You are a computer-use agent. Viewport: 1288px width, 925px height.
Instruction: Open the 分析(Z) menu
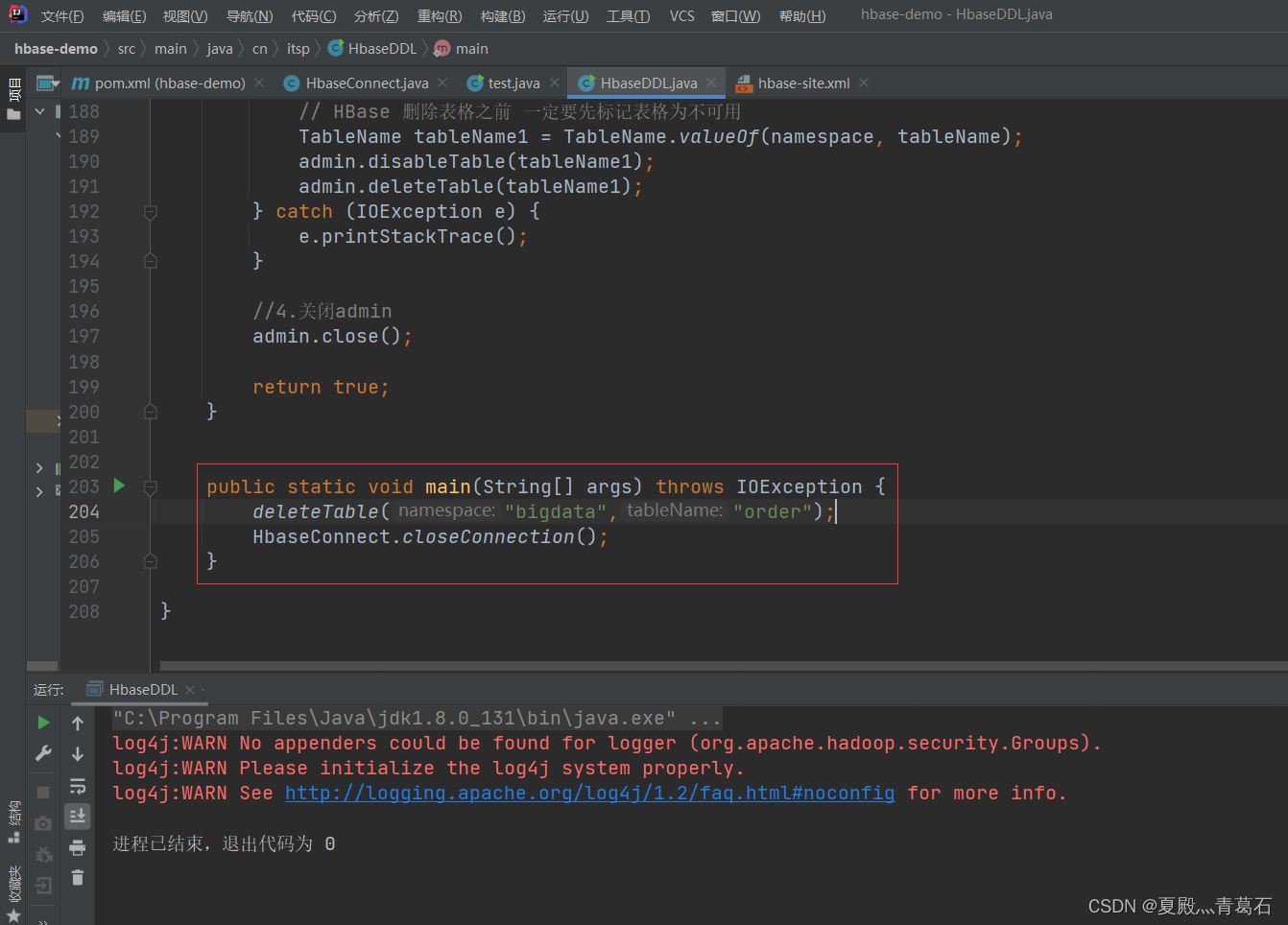[x=376, y=16]
